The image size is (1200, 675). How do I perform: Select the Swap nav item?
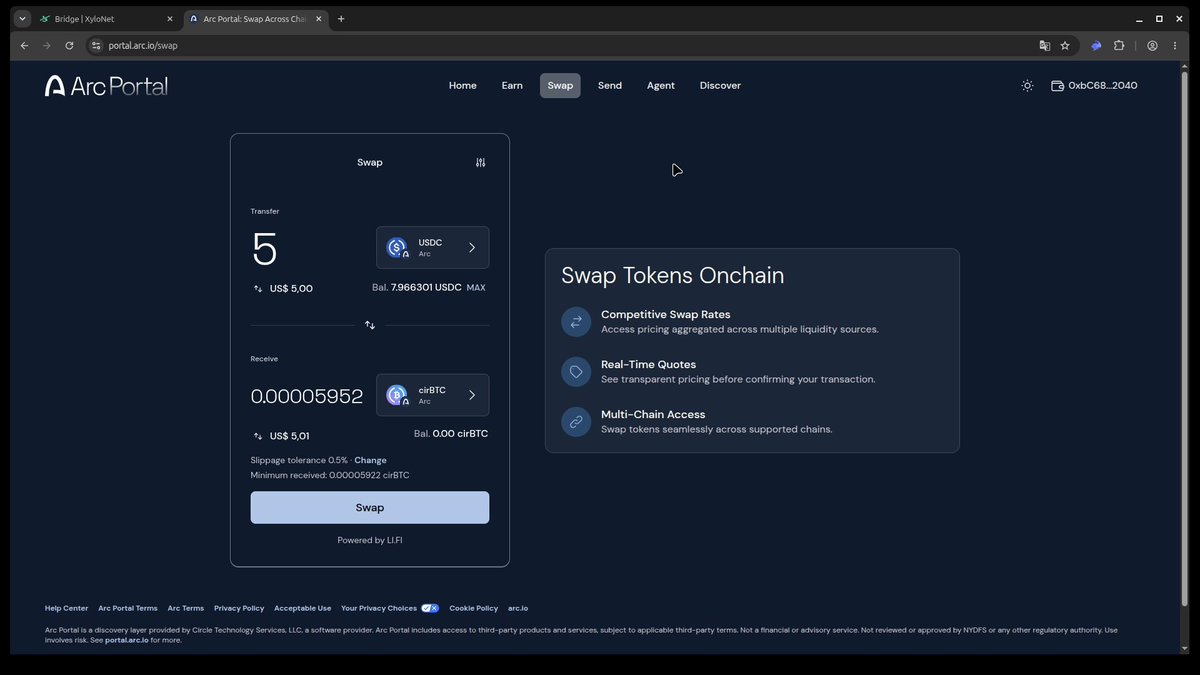click(x=560, y=86)
